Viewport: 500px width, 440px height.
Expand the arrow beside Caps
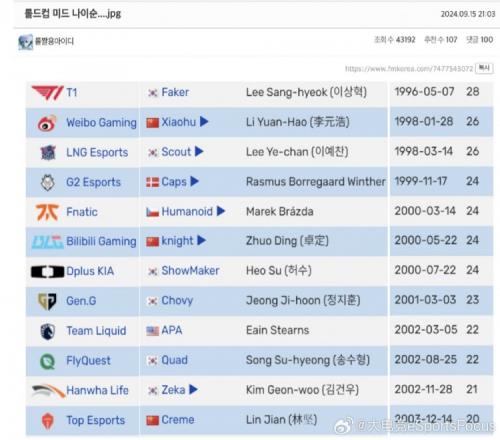click(x=194, y=181)
